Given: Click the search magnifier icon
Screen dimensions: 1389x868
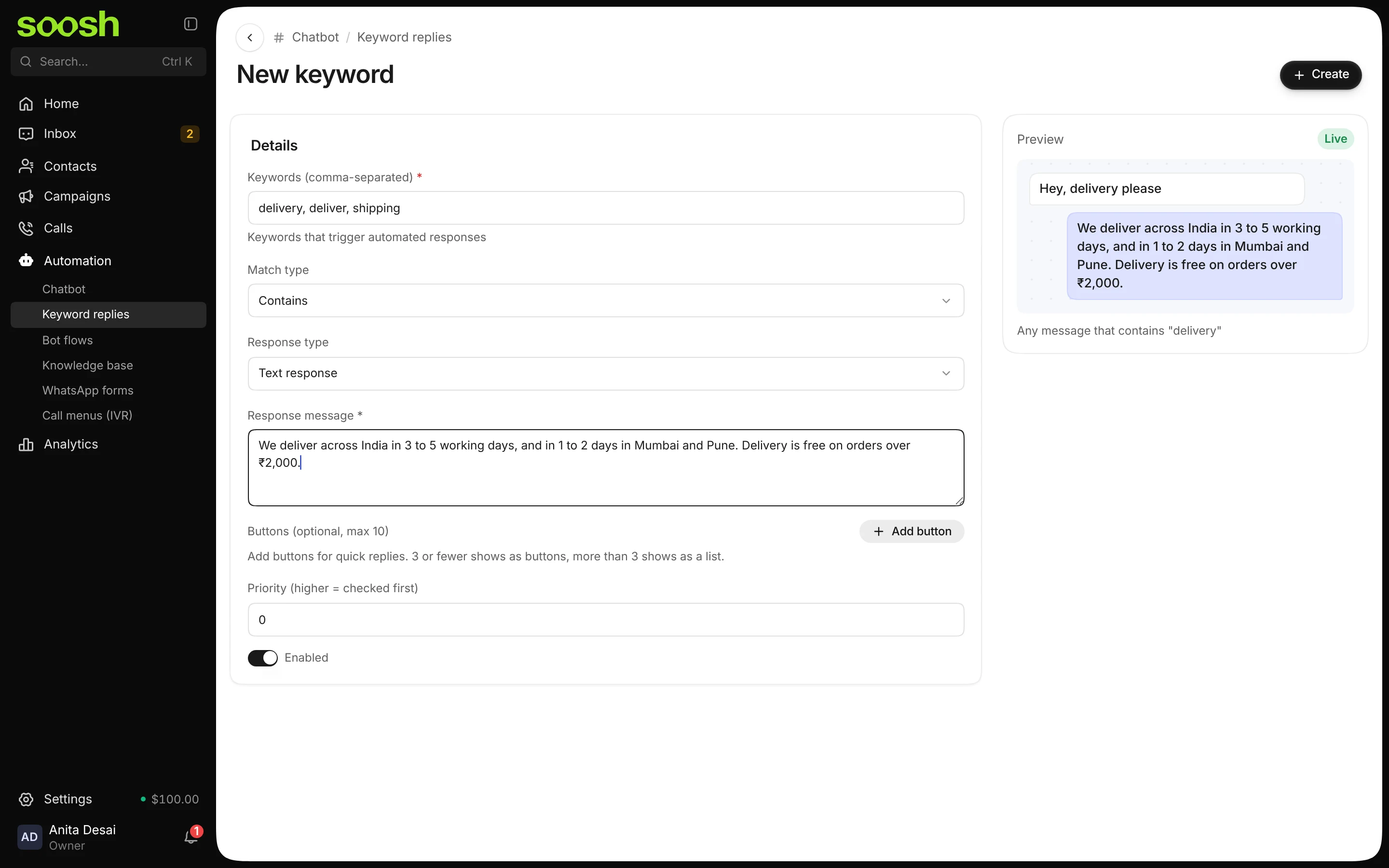Looking at the screenshot, I should click(26, 61).
